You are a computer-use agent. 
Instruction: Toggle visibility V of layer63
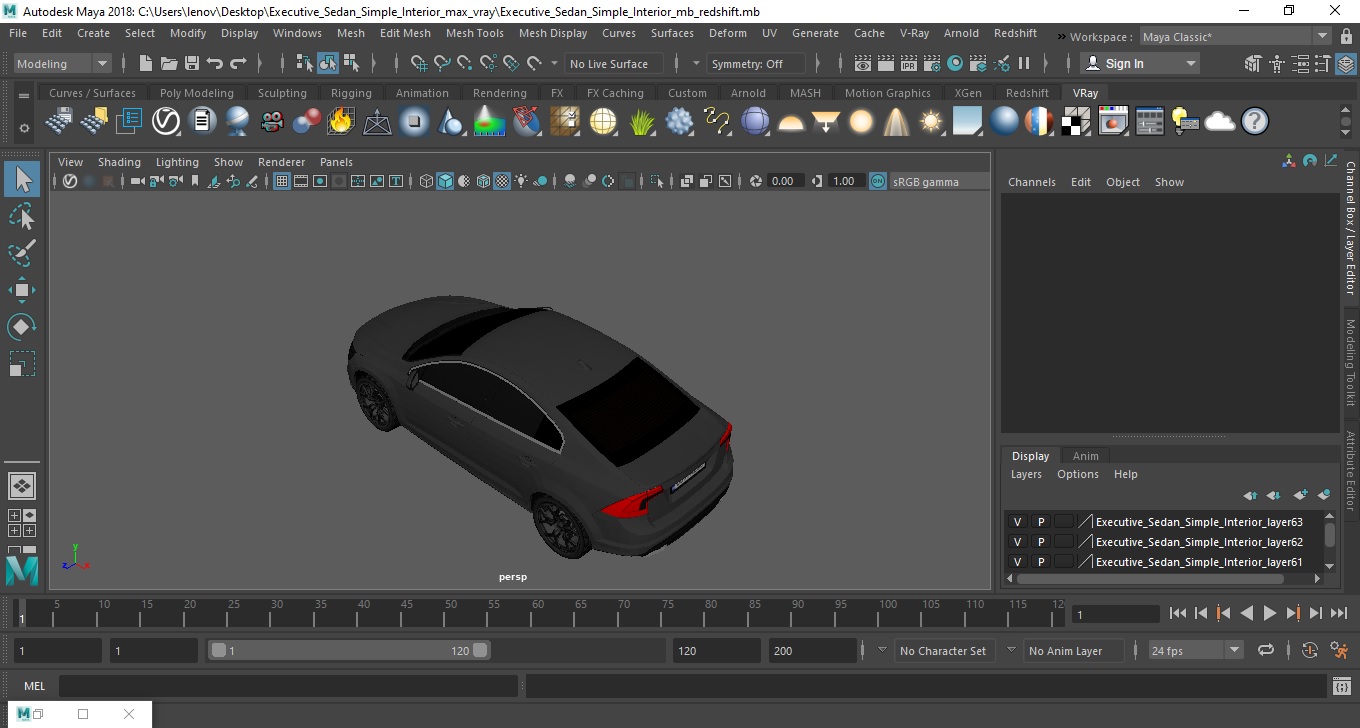1017,522
